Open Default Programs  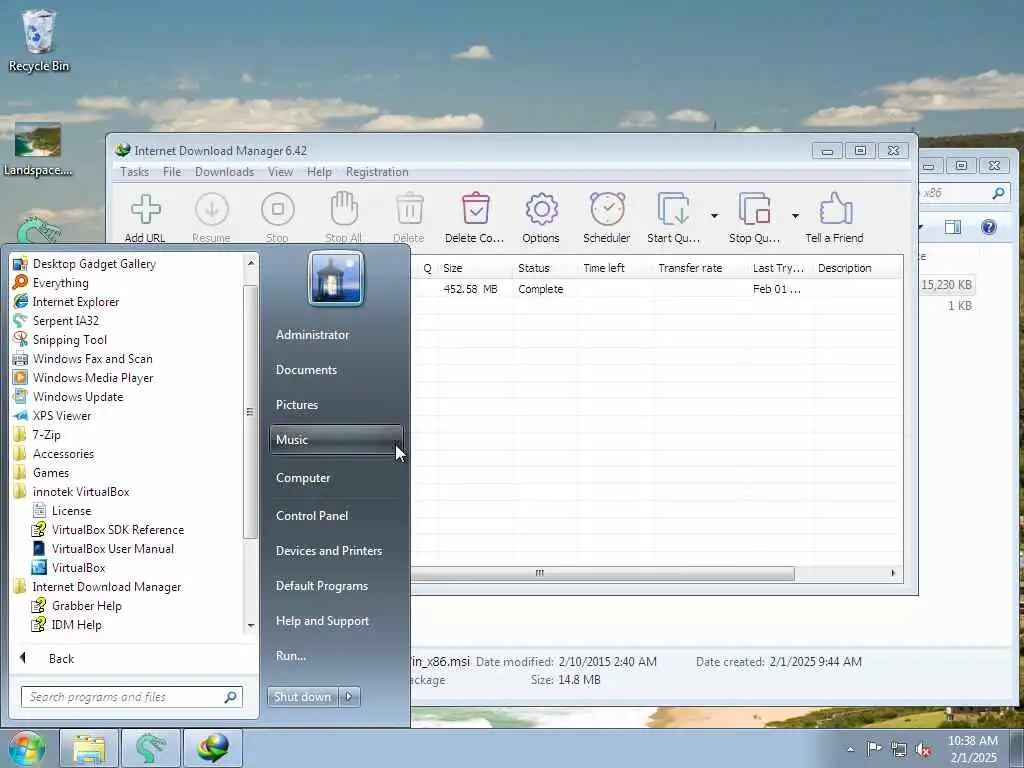(336, 586)
